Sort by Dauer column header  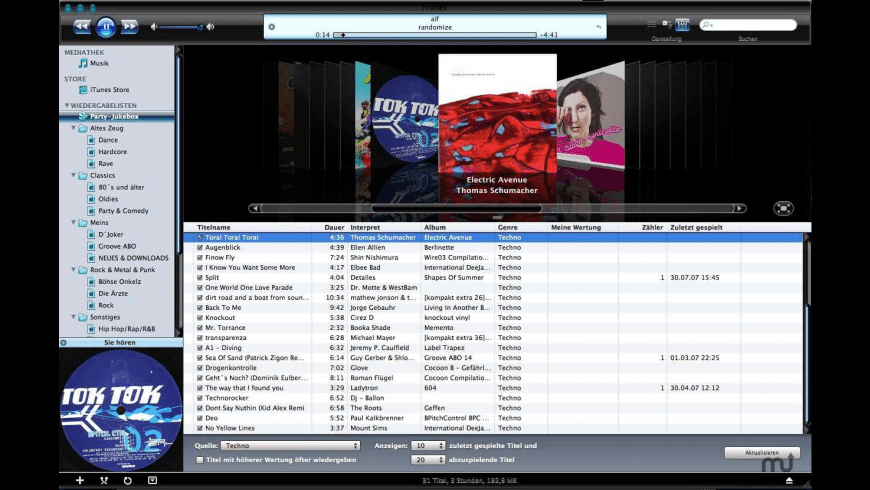334,228
